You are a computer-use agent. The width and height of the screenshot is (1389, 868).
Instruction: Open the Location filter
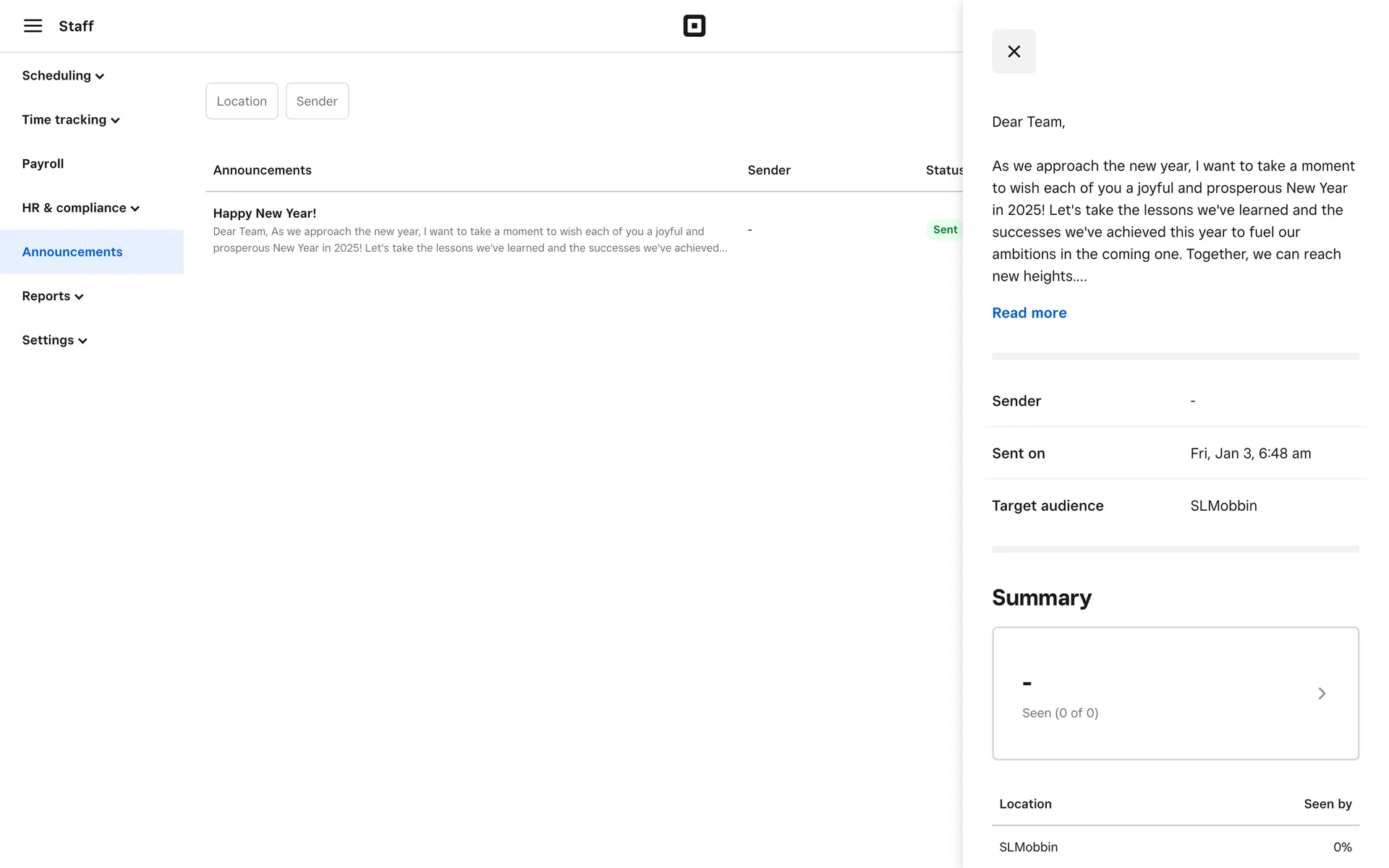[242, 101]
